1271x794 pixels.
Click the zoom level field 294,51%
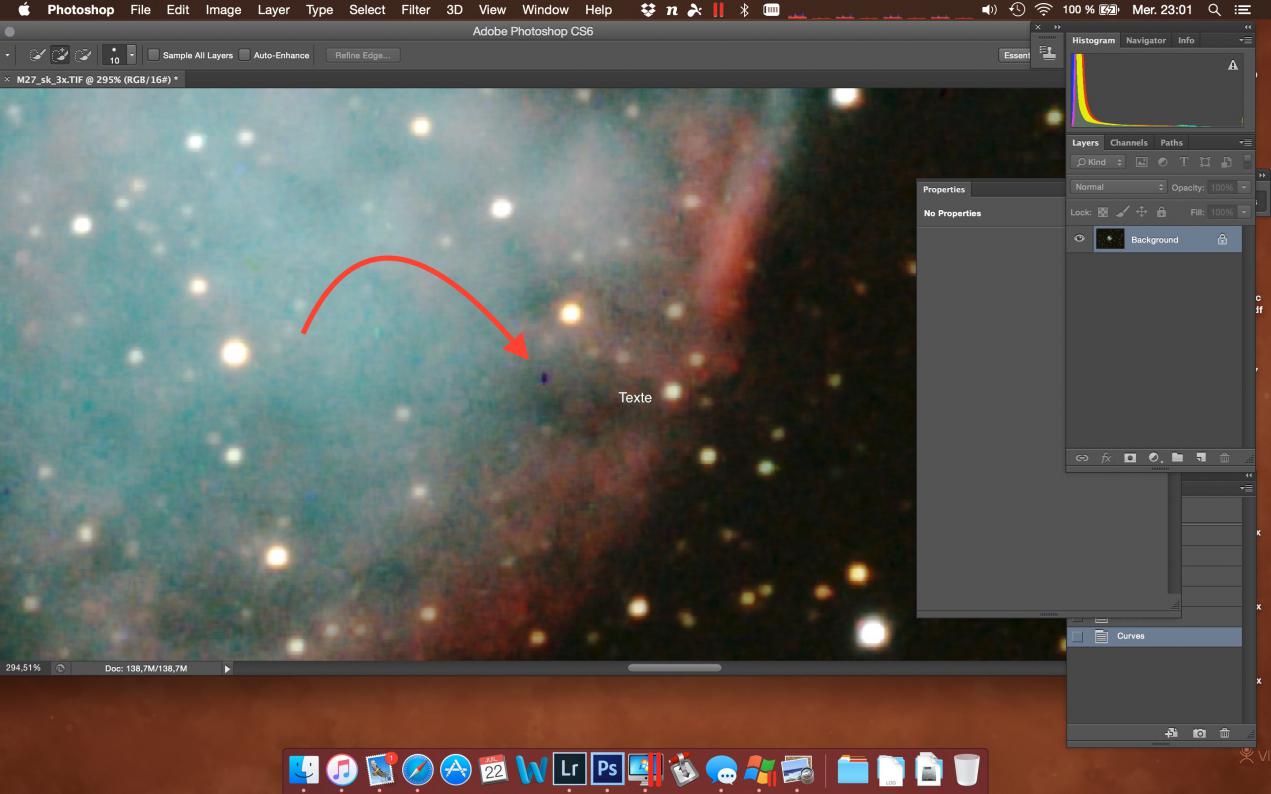click(24, 668)
